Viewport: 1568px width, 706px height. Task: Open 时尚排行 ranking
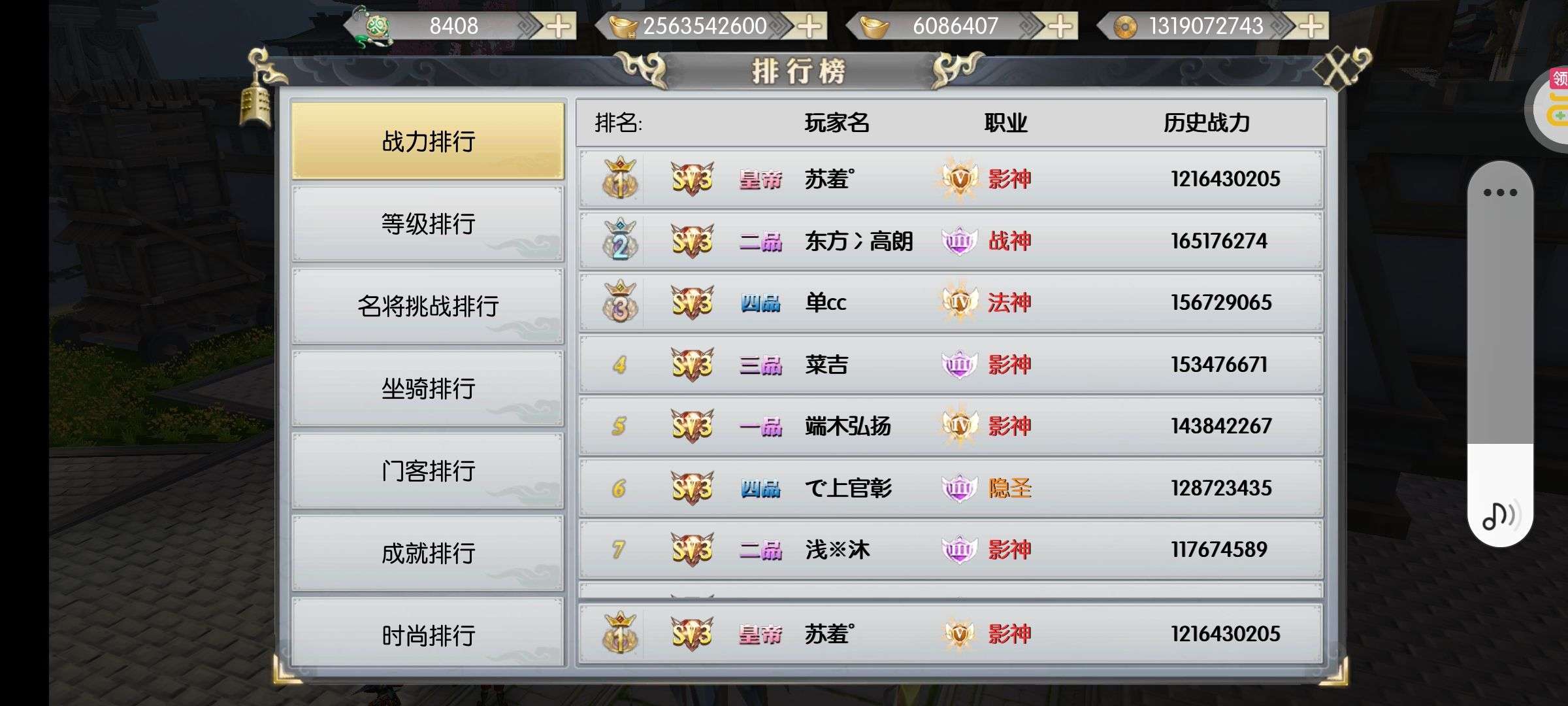(x=428, y=635)
